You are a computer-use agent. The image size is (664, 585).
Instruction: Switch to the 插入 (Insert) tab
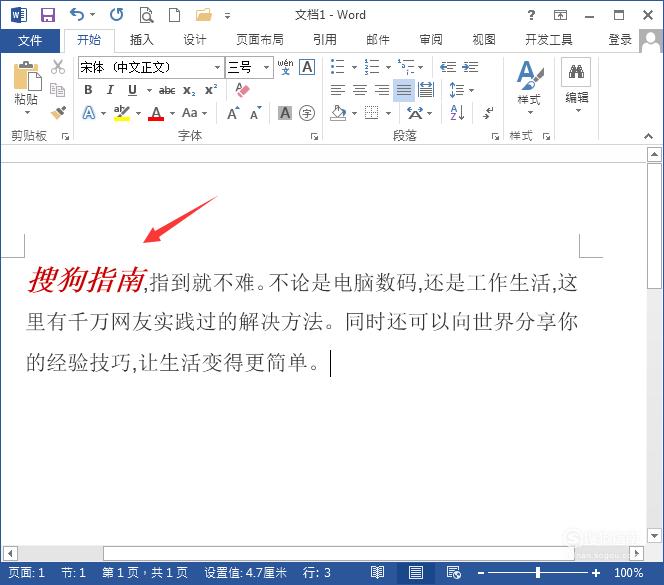coord(141,40)
